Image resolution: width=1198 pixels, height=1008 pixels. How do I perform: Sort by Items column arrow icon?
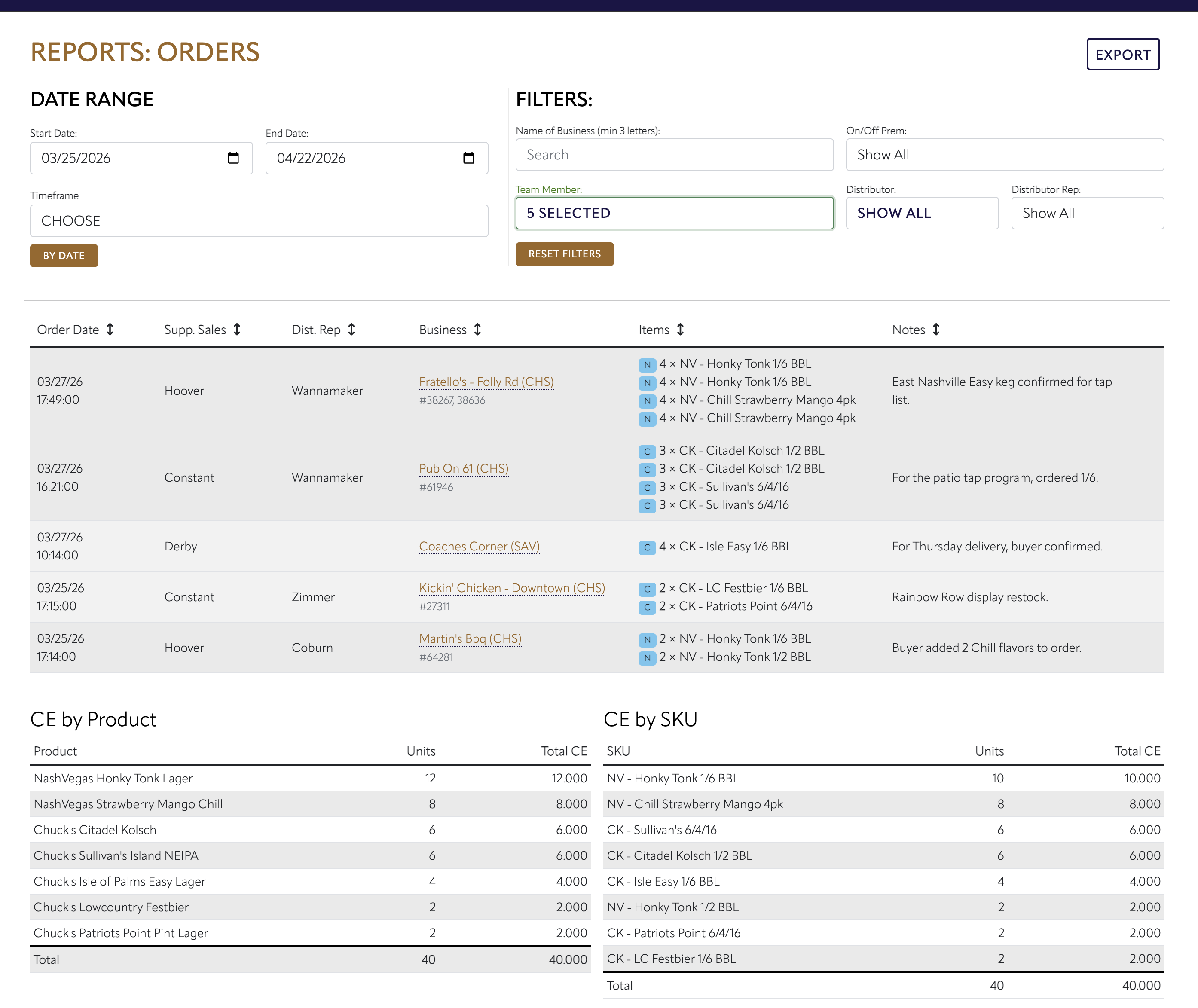tap(680, 330)
